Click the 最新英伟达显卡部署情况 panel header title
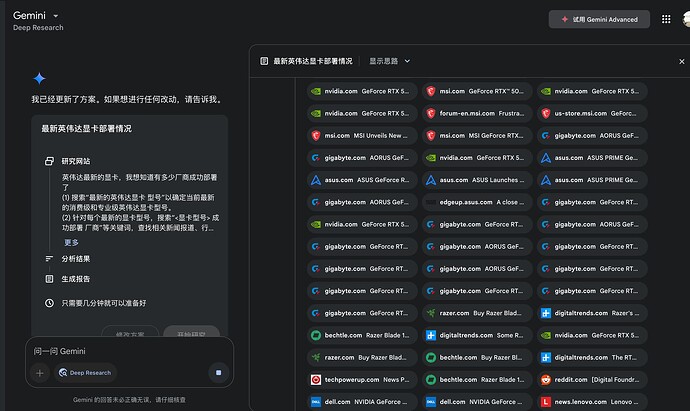The height and width of the screenshot is (411, 690). (313, 61)
